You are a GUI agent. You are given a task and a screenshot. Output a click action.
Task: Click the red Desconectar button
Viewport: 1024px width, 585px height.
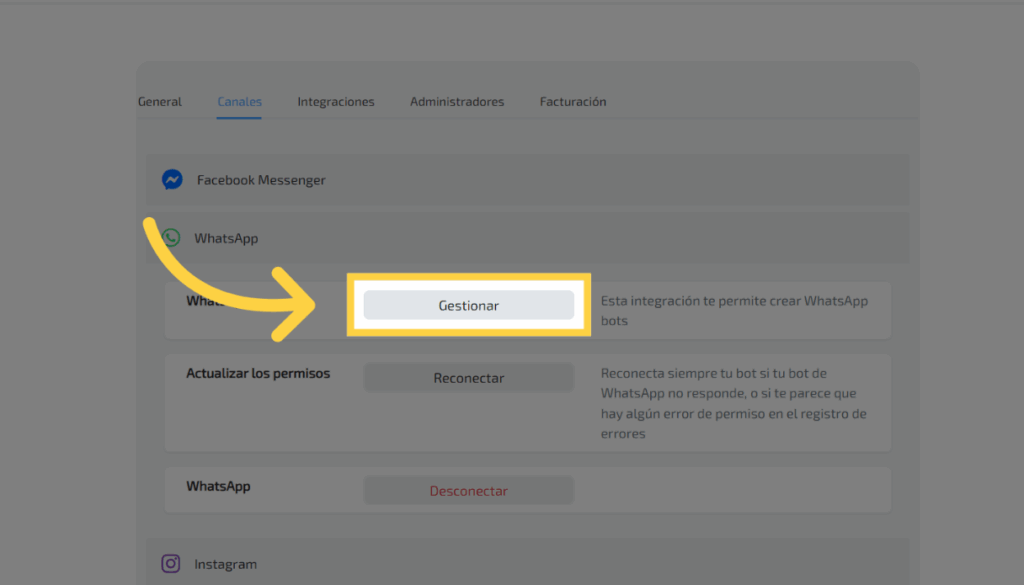pyautogui.click(x=468, y=491)
